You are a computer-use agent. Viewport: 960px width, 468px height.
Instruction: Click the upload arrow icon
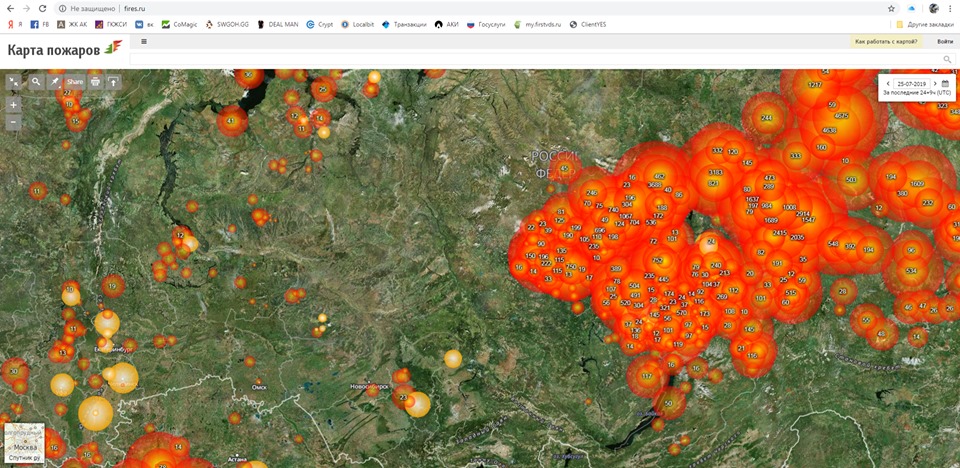pos(114,82)
